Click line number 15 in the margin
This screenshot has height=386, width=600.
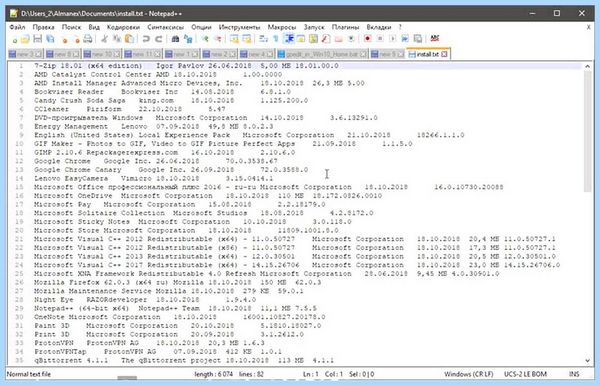click(19, 187)
